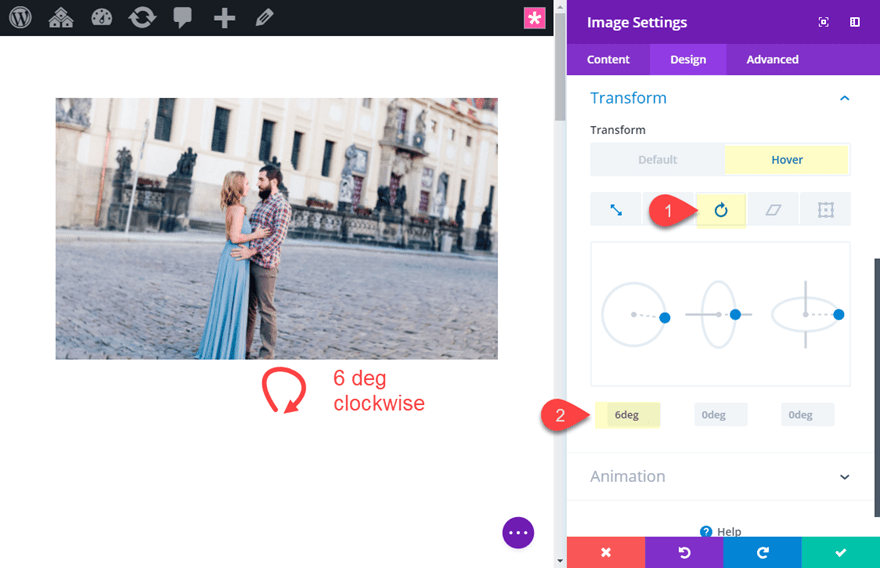
Task: Open the purple three-dots builder menu
Action: (x=518, y=533)
